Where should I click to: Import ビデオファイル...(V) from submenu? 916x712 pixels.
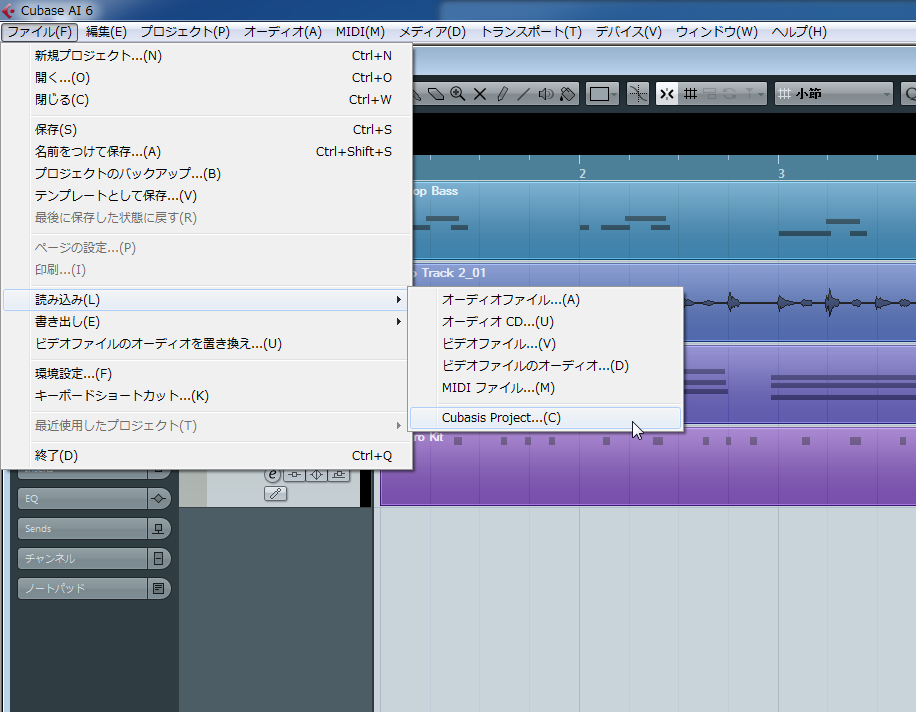pyautogui.click(x=546, y=344)
